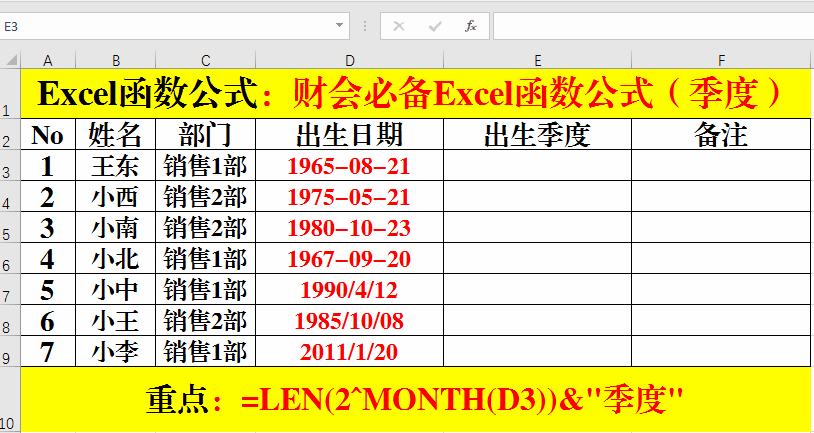
Task: Select the name cell '小北'
Action: [116, 259]
